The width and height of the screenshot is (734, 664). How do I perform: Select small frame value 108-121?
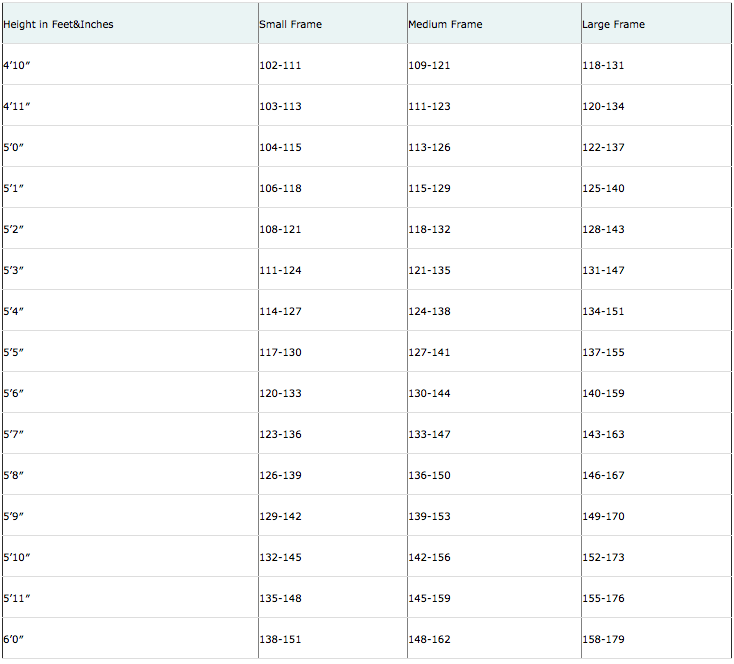tap(280, 229)
